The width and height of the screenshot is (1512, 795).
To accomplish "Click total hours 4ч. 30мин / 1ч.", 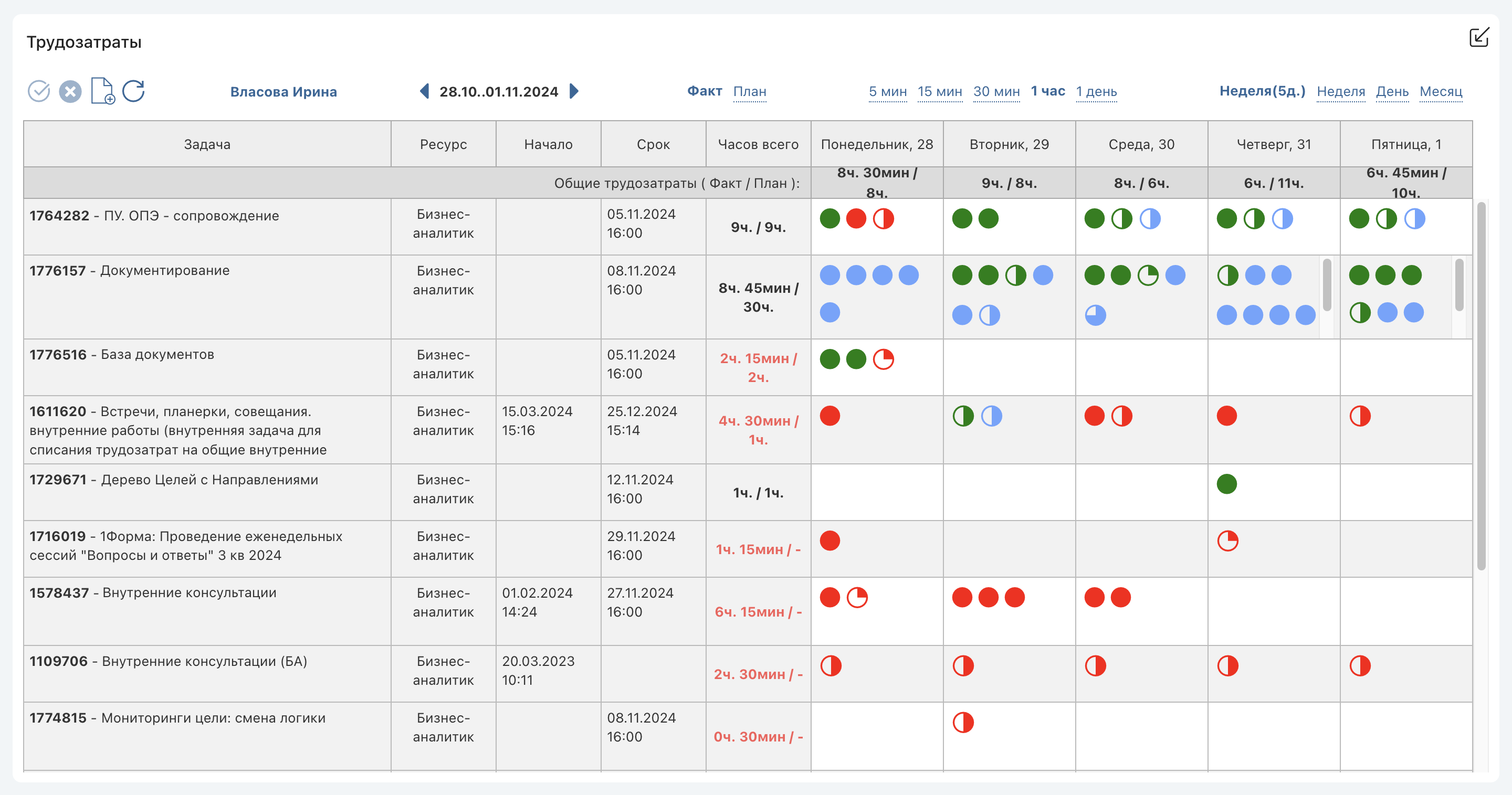I will (758, 430).
